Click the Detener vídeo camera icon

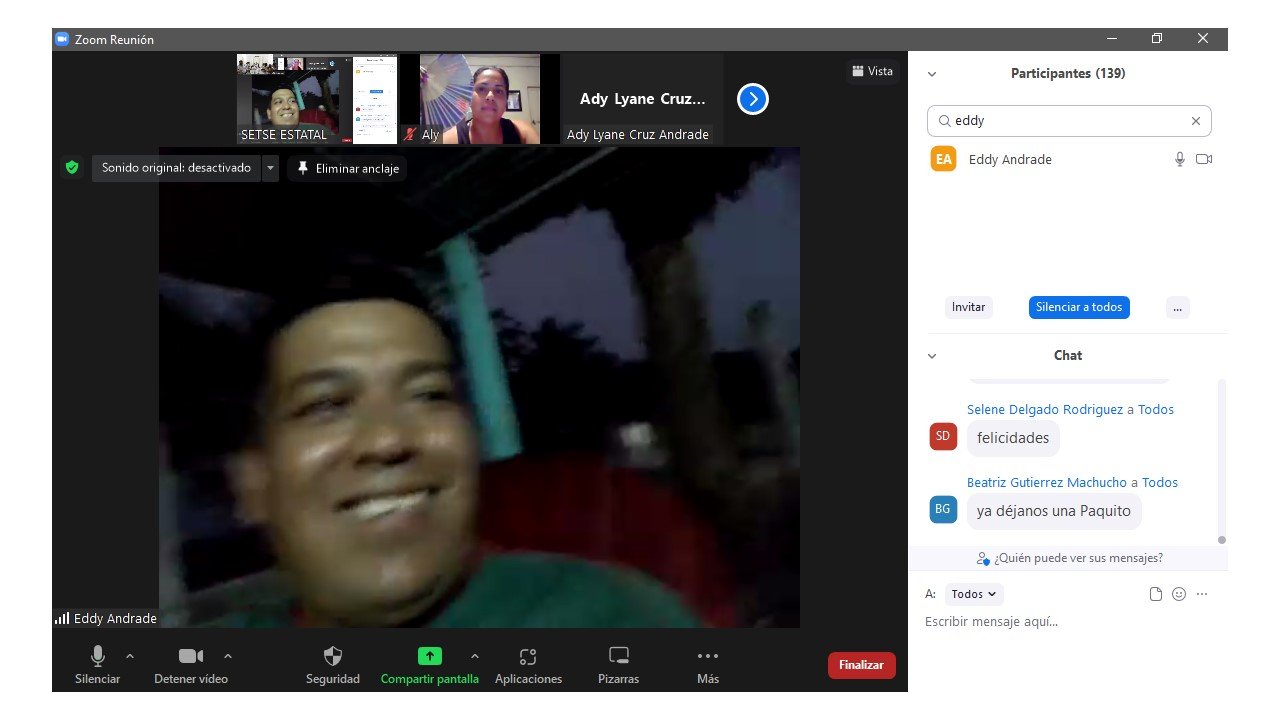coord(191,656)
